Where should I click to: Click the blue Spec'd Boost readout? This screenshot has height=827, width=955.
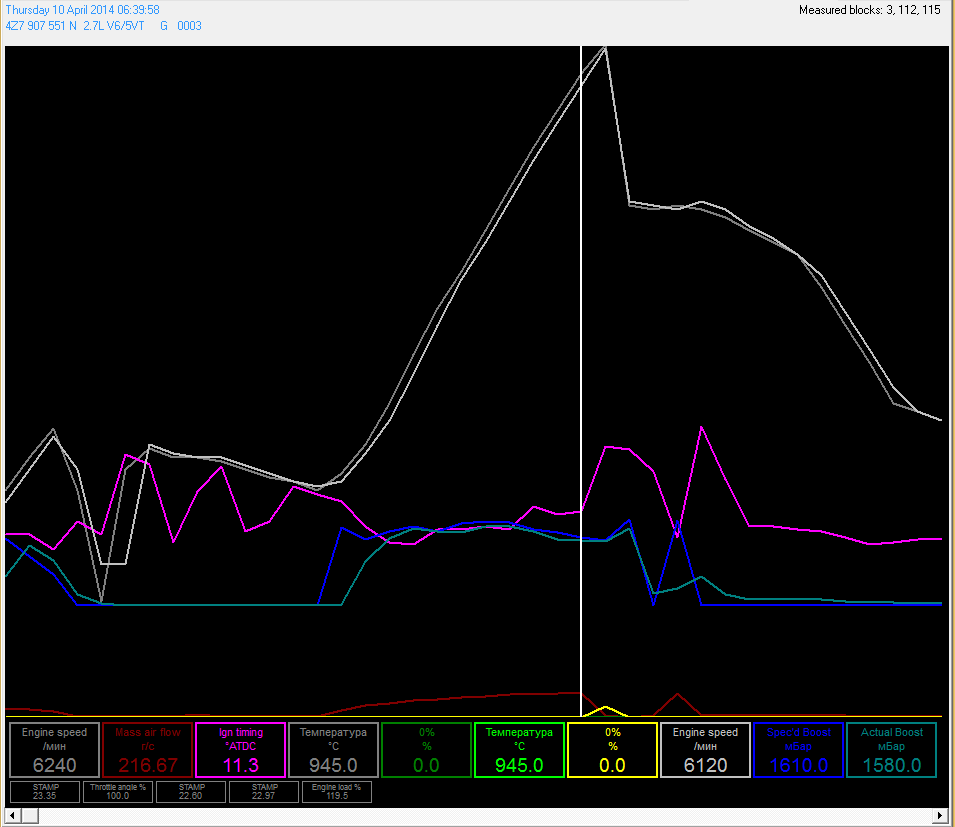797,750
